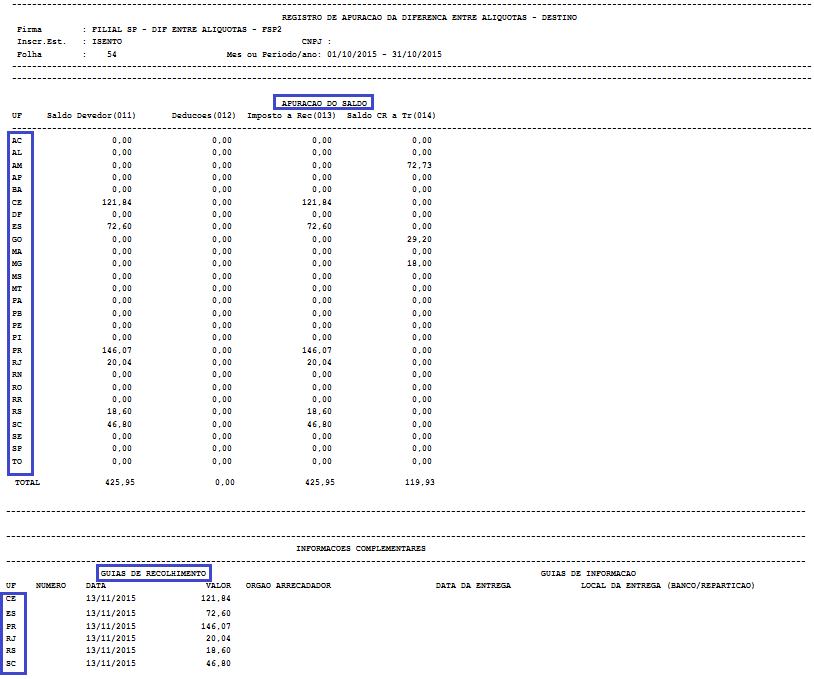The image size is (814, 679).
Task: Select the 'SE' state row label
Action: [x=17, y=437]
